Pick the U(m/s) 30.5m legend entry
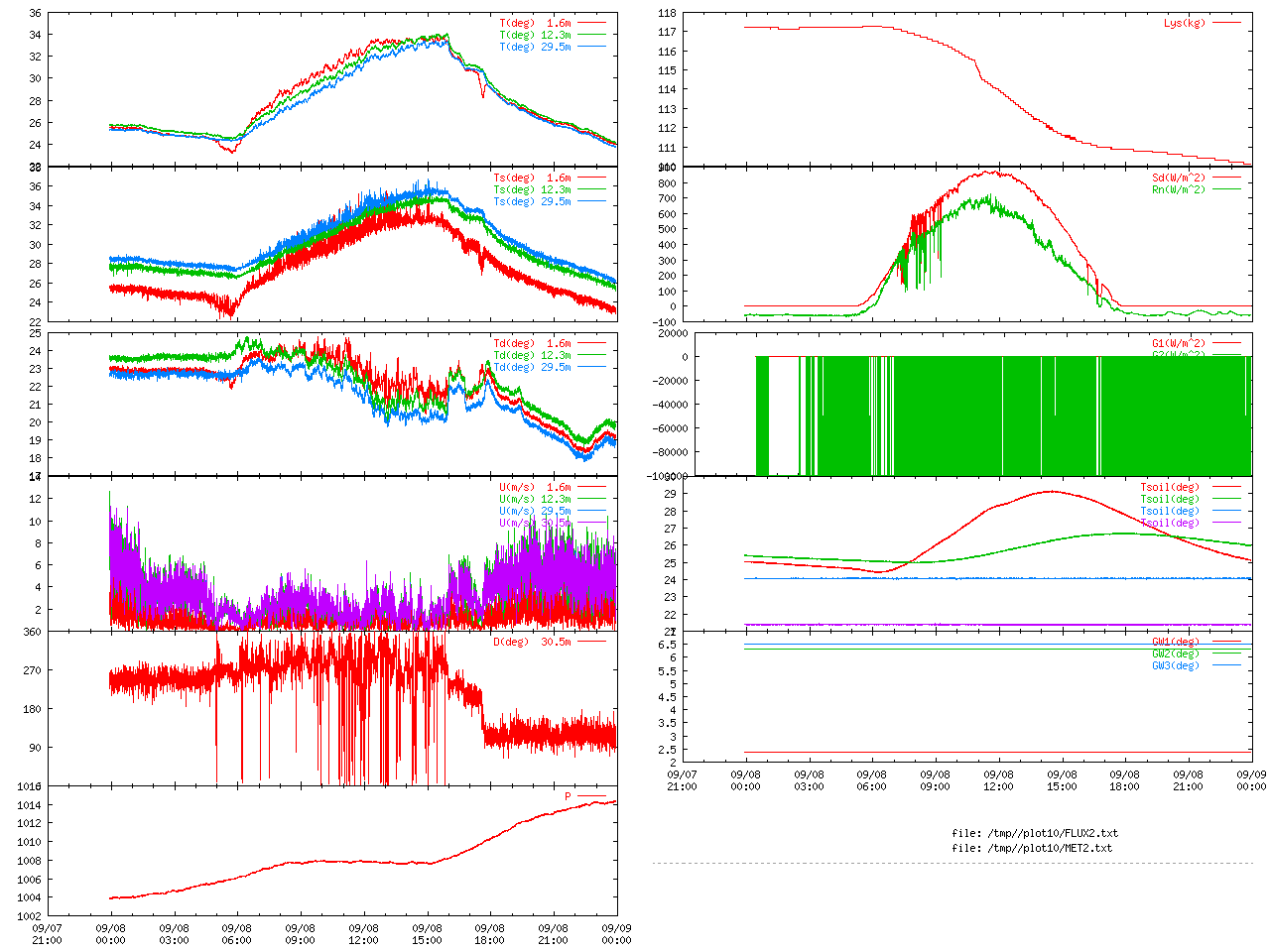The height and width of the screenshot is (952, 1270). tap(535, 523)
